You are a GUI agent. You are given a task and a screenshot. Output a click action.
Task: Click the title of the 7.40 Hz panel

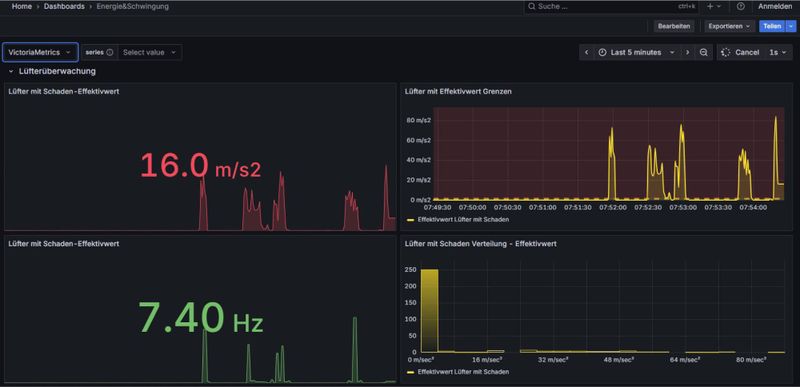pyautogui.click(x=64, y=244)
